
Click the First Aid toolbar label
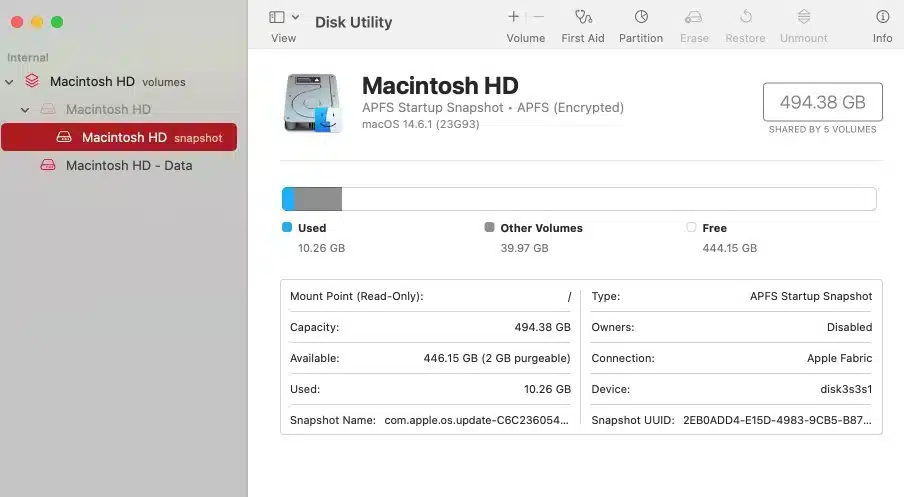[x=583, y=38]
